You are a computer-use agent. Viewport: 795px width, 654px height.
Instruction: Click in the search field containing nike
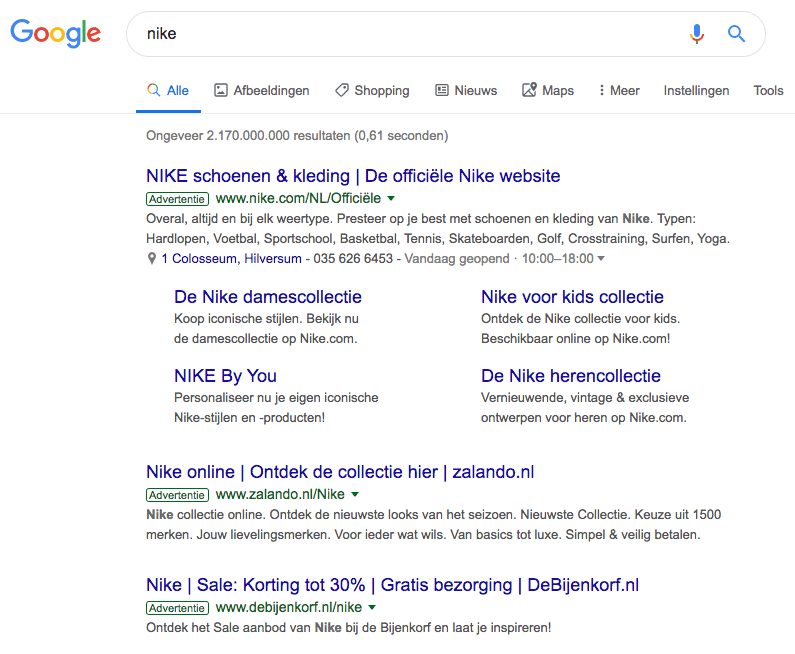[x=400, y=34]
